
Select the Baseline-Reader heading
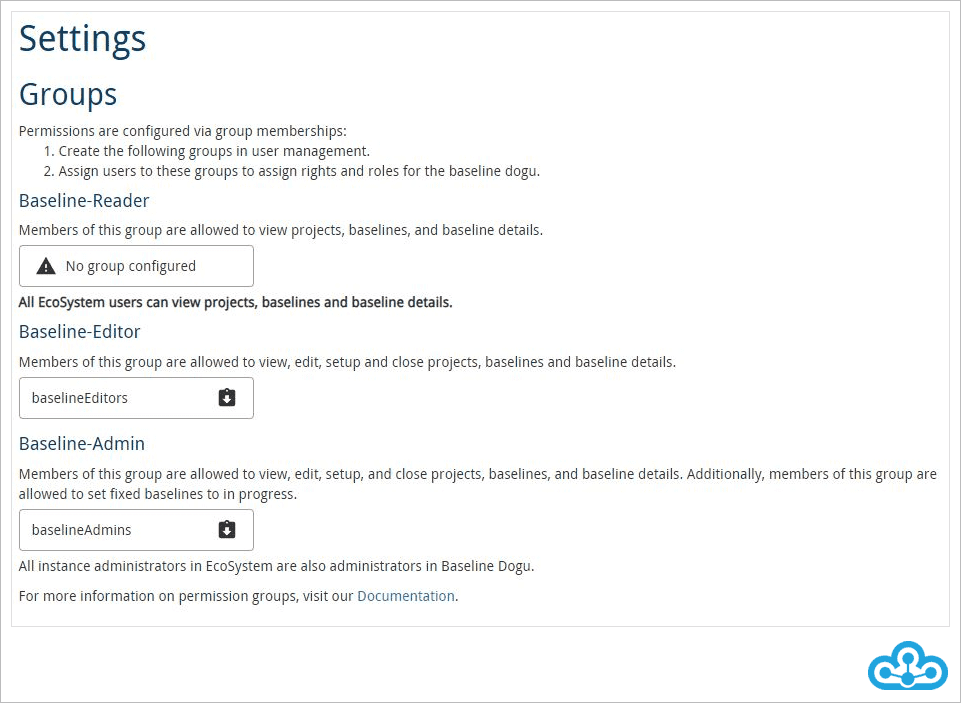(x=84, y=200)
